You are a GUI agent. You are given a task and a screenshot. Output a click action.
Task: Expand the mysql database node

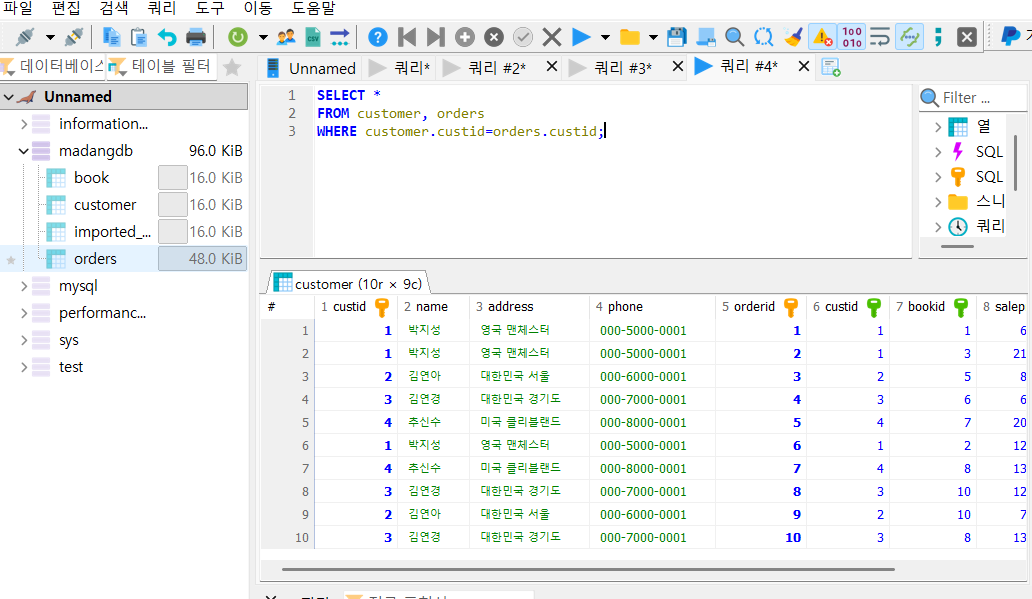tap(24, 286)
